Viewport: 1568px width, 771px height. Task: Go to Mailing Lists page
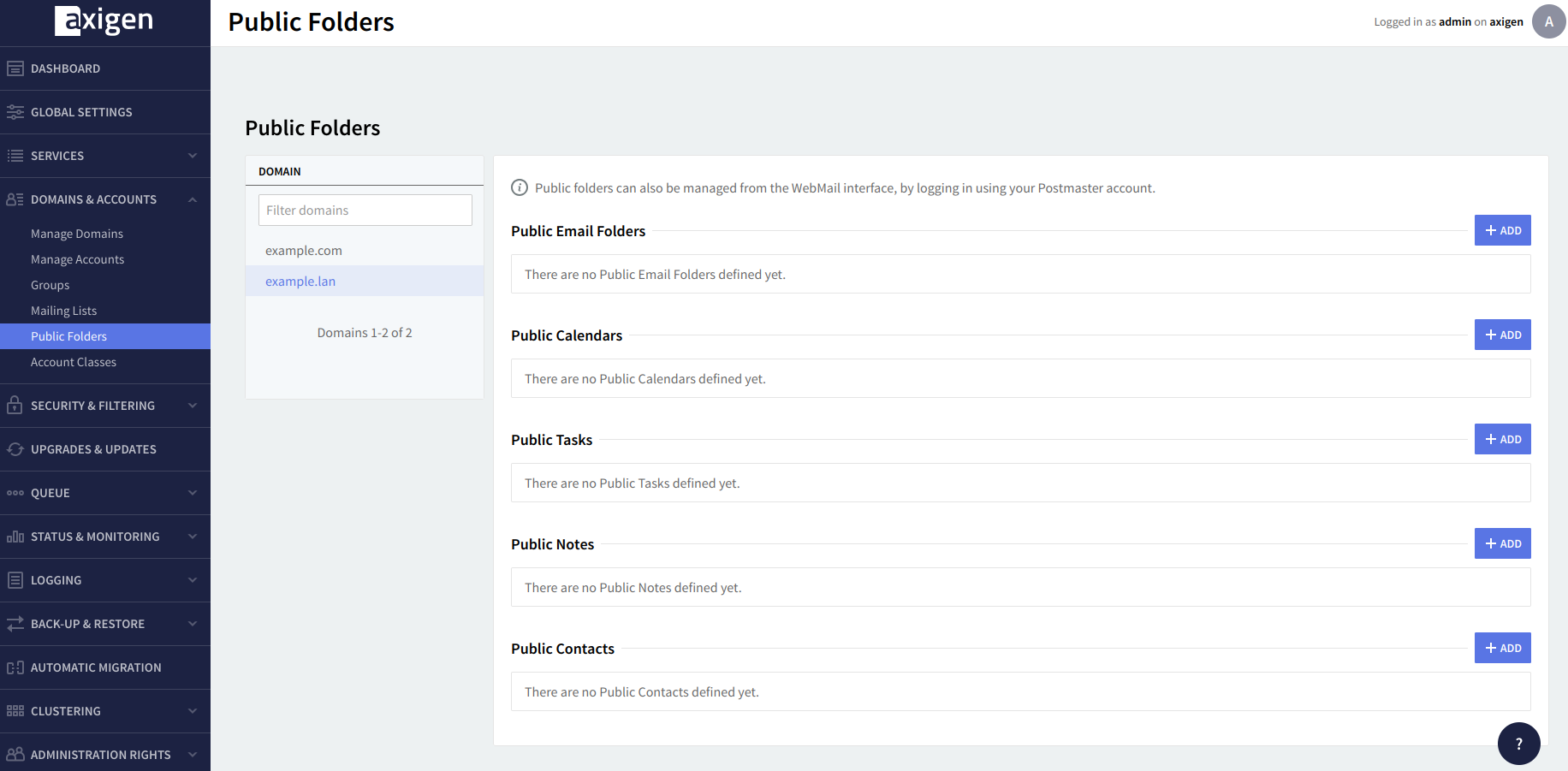(63, 311)
